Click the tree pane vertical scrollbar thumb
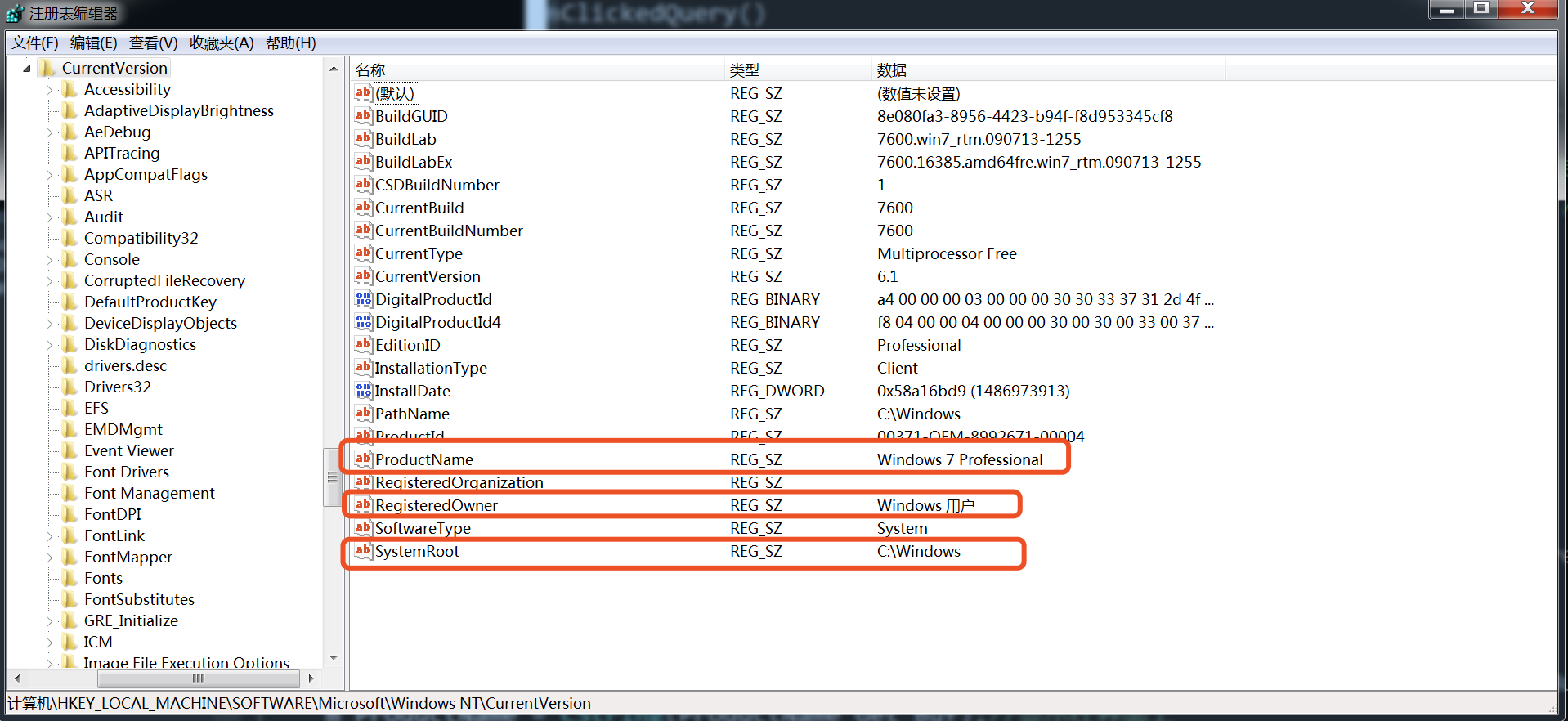 click(x=332, y=477)
